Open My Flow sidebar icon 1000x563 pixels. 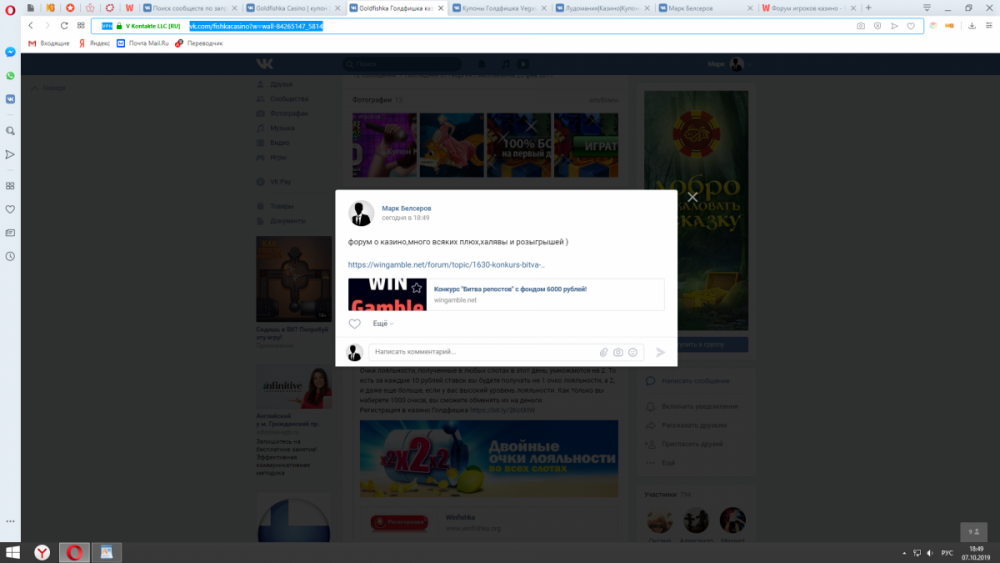pyautogui.click(x=10, y=154)
